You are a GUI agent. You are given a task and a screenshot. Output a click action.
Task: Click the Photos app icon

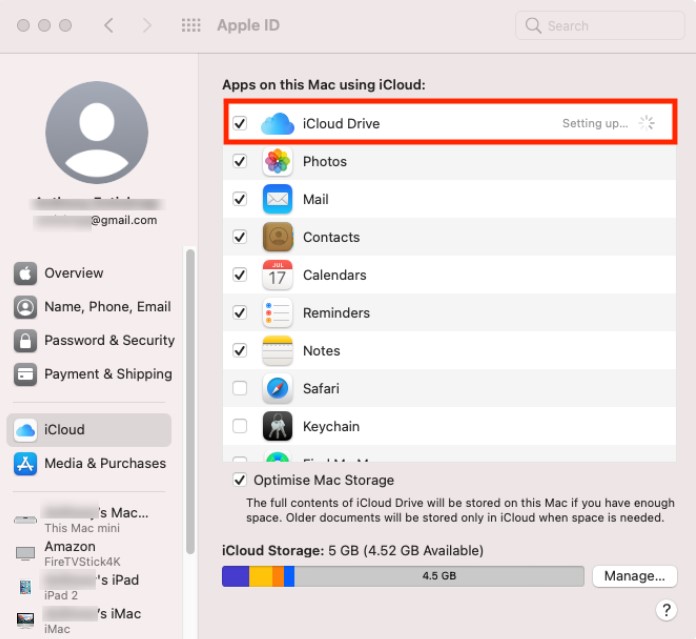[277, 161]
